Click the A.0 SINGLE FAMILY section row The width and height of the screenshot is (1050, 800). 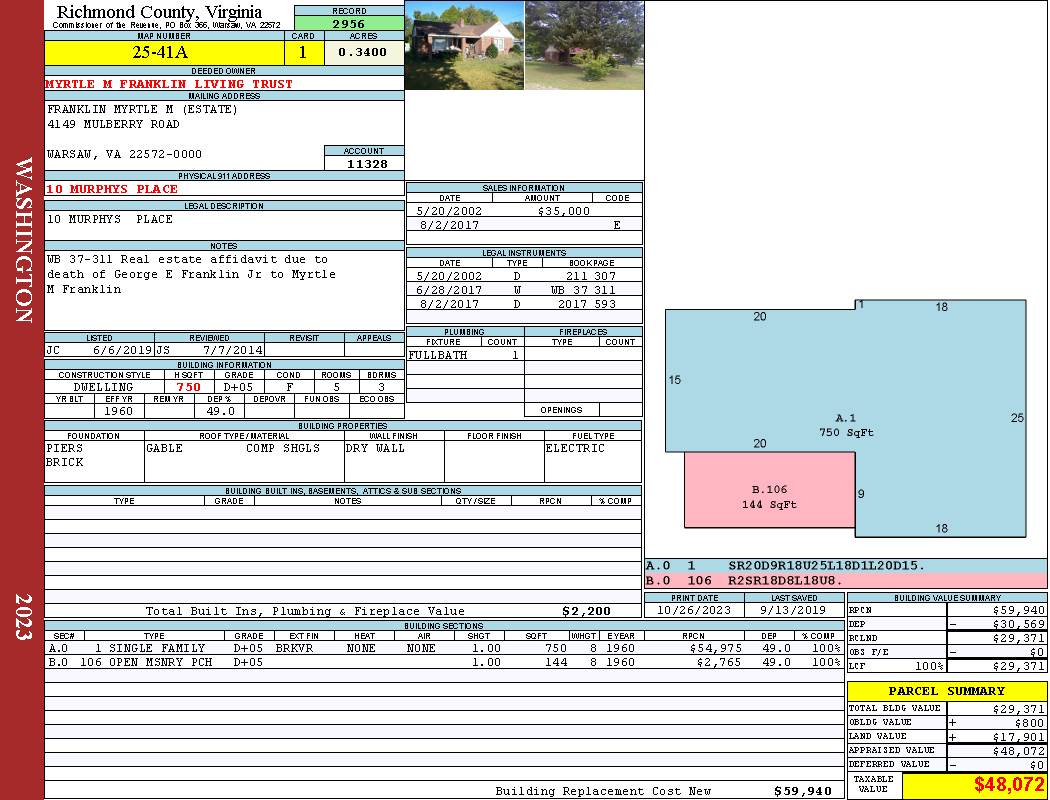click(444, 648)
